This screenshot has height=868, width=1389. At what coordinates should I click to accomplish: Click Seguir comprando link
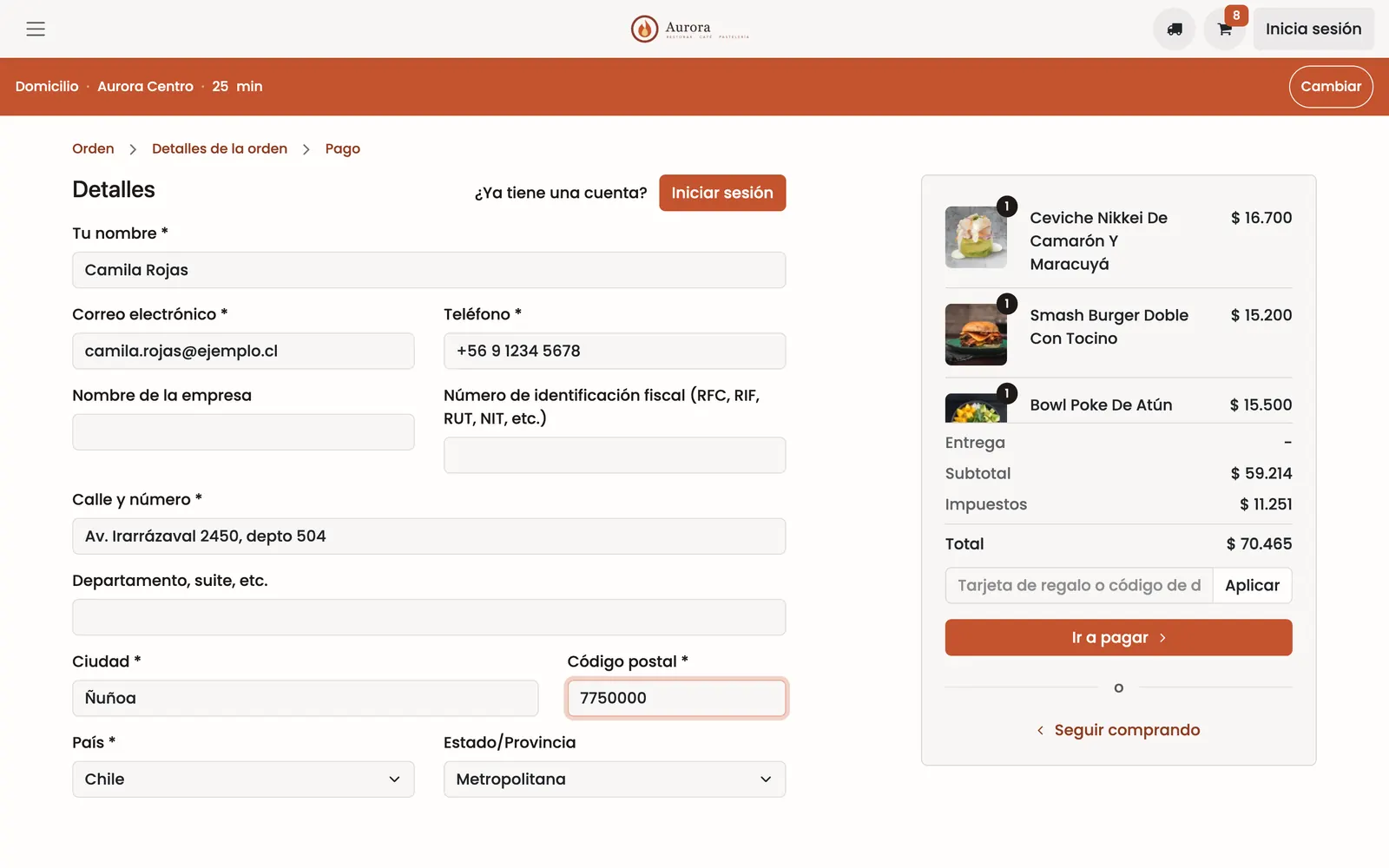1118,730
